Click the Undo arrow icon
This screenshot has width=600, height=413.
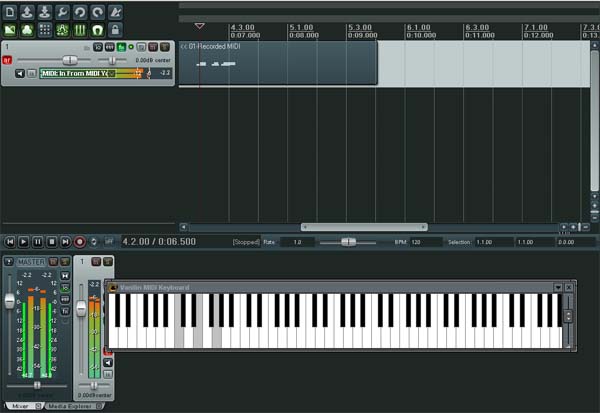pyautogui.click(x=80, y=12)
